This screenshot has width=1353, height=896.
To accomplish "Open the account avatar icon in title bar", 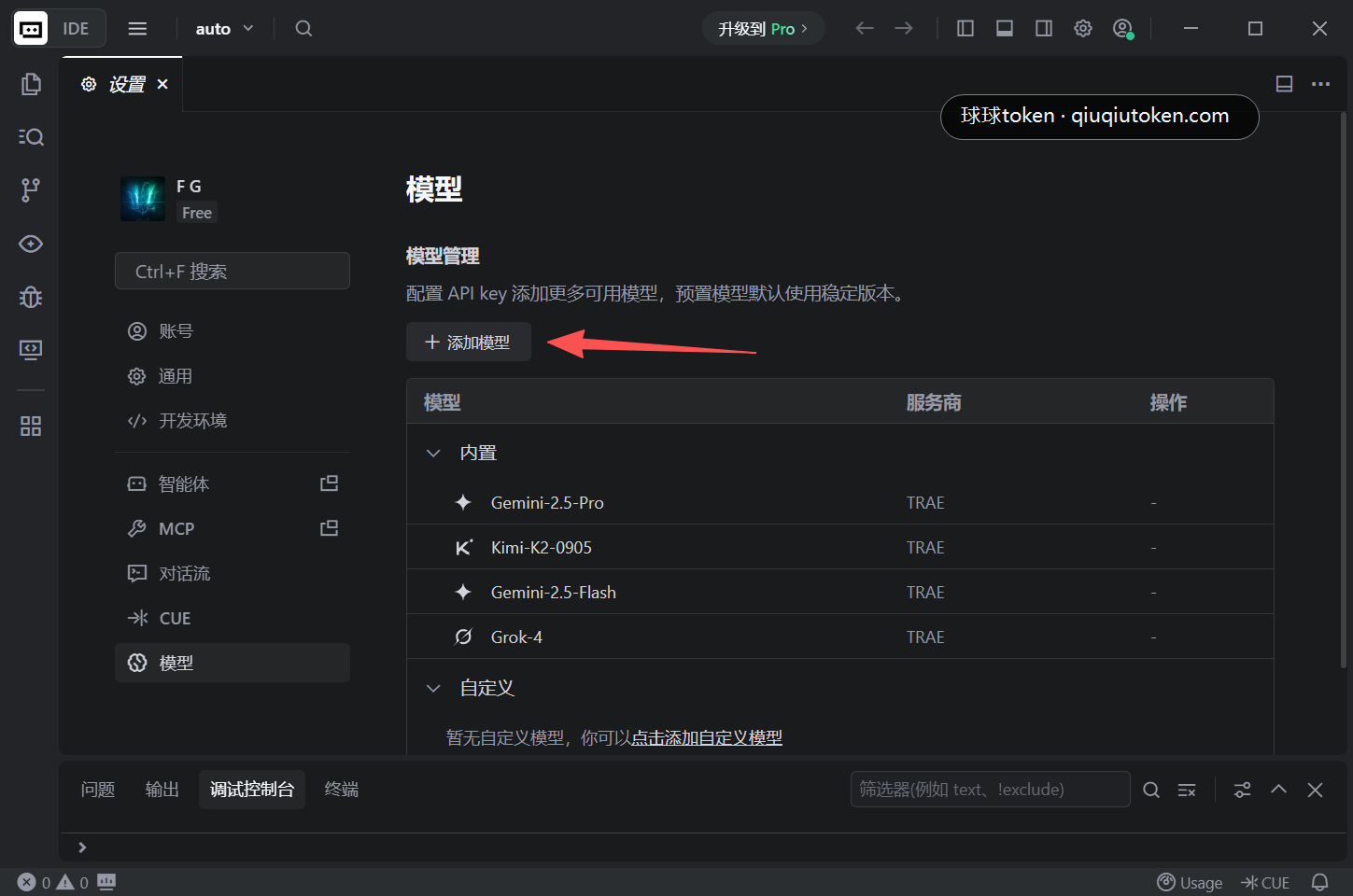I will pos(1122,29).
